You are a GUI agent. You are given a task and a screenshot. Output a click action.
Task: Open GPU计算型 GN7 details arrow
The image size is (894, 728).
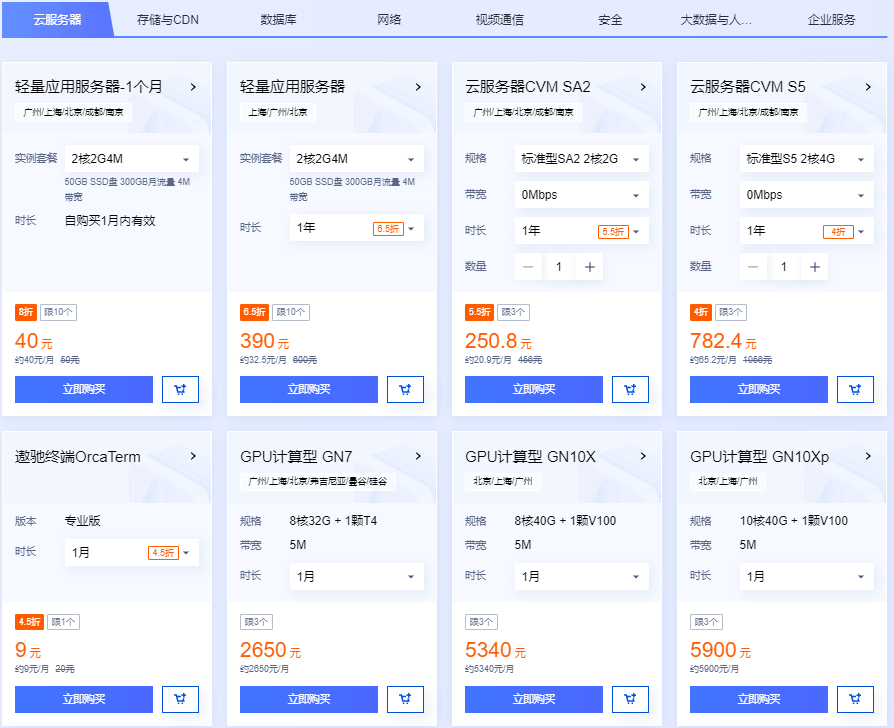(x=418, y=456)
